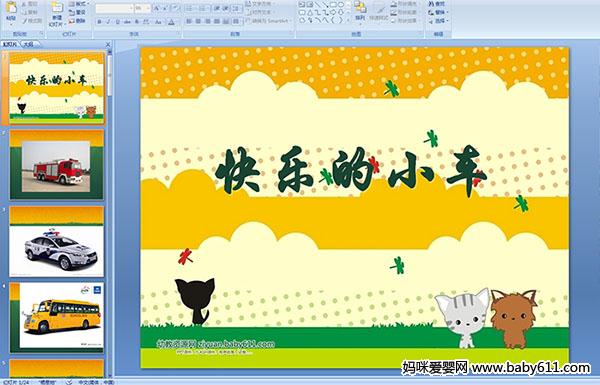Click the Strikethrough text icon
The height and width of the screenshot is (385, 600).
127,22
